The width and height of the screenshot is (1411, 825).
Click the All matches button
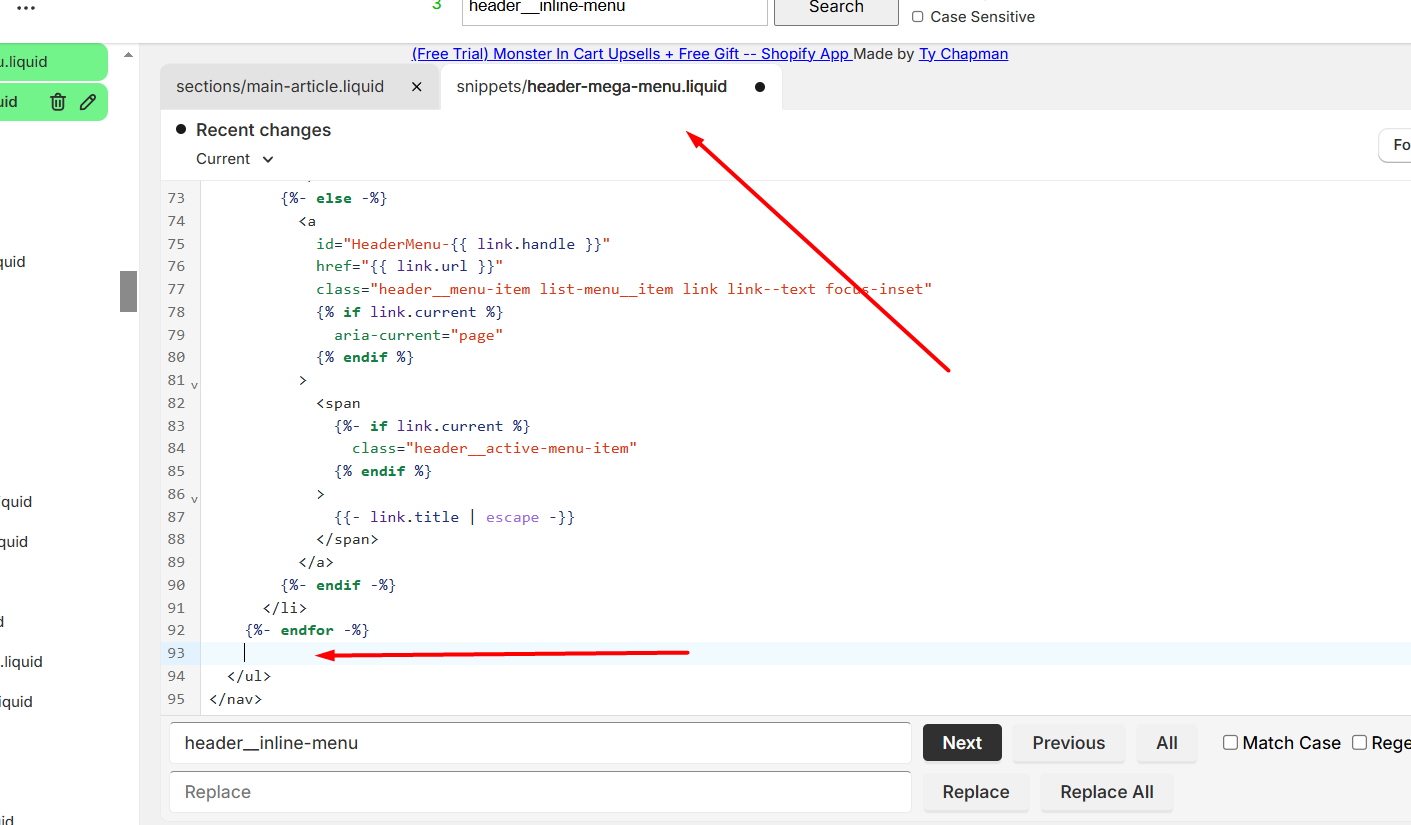coord(1167,743)
